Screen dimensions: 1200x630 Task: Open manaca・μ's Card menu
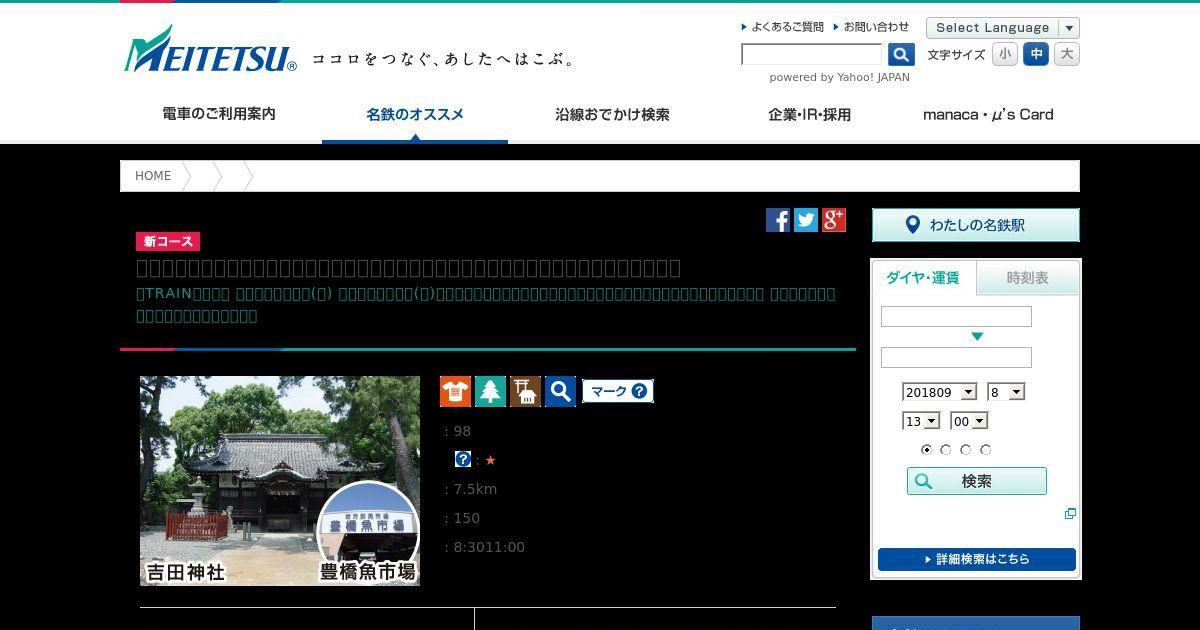point(988,115)
